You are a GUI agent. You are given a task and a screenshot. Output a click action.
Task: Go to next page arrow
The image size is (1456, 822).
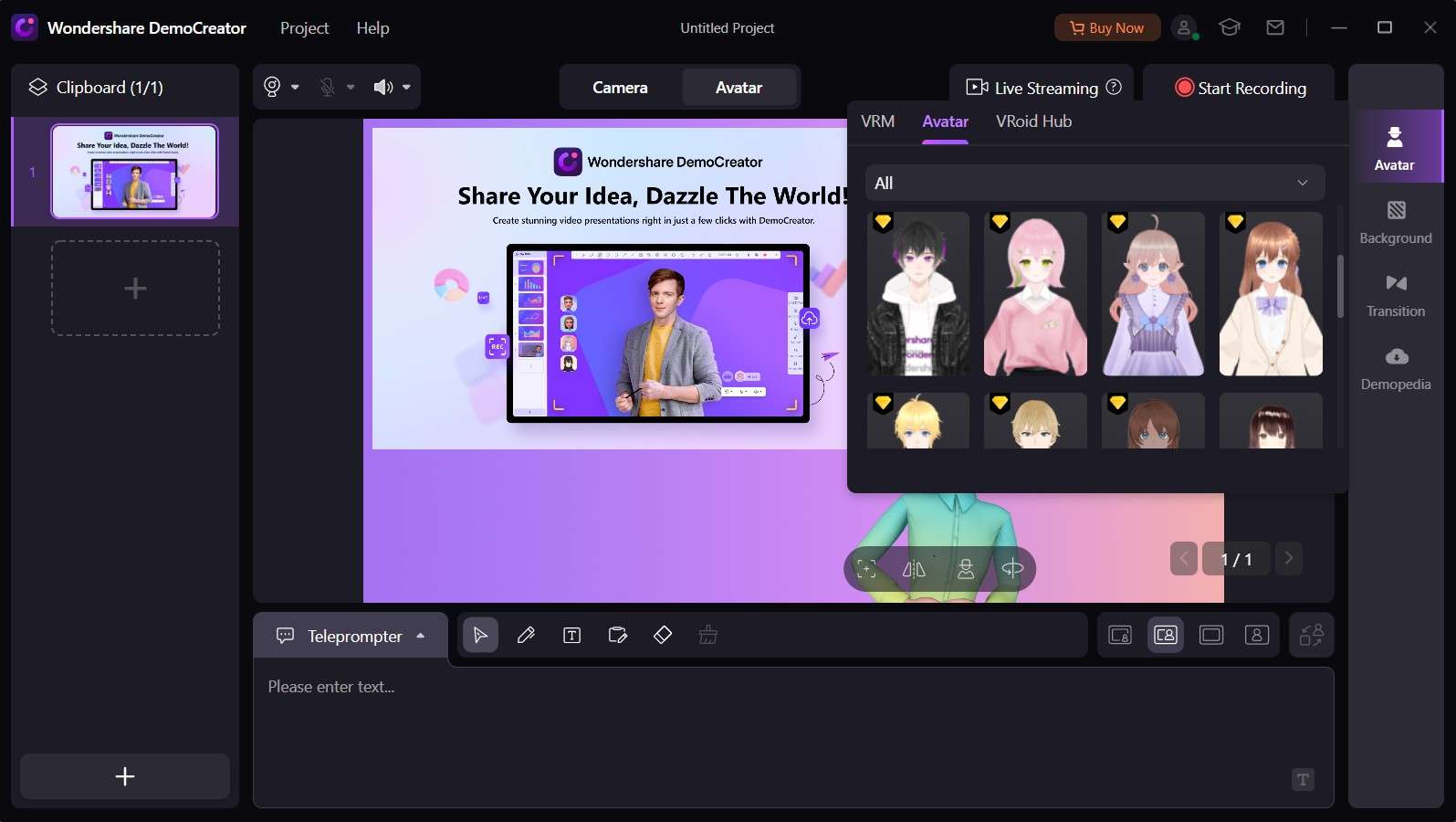point(1289,558)
